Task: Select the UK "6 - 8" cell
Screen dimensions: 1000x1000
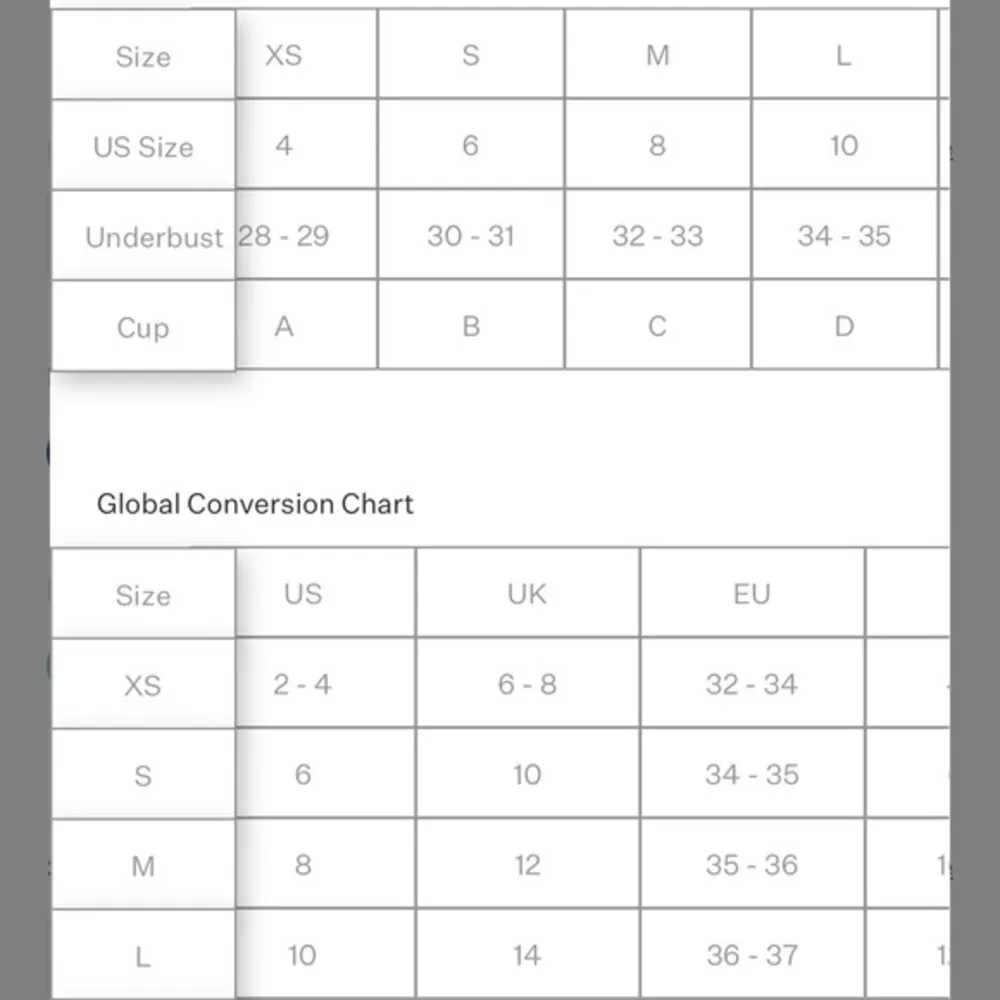Action: [x=527, y=684]
